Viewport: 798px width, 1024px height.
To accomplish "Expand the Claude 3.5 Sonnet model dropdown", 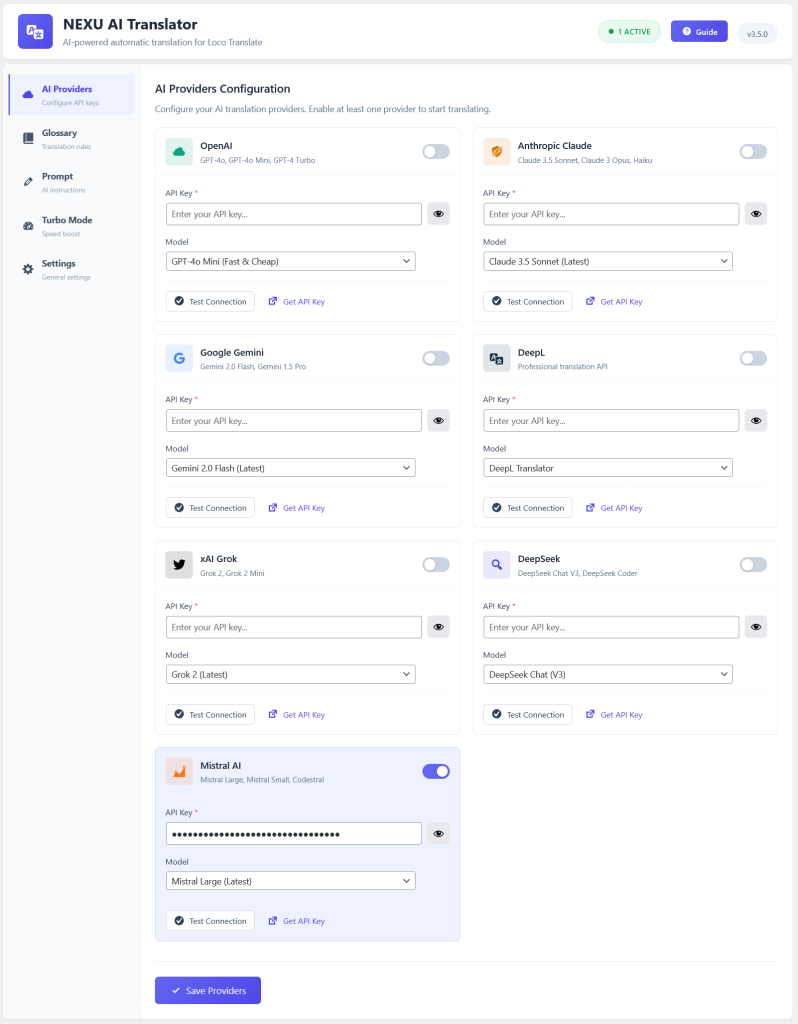I will [607, 261].
